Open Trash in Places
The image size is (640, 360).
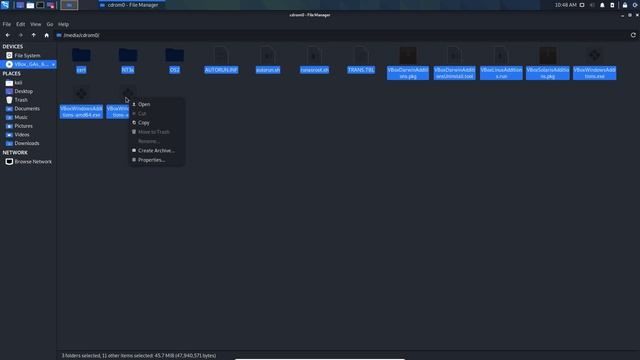[x=28, y=100]
